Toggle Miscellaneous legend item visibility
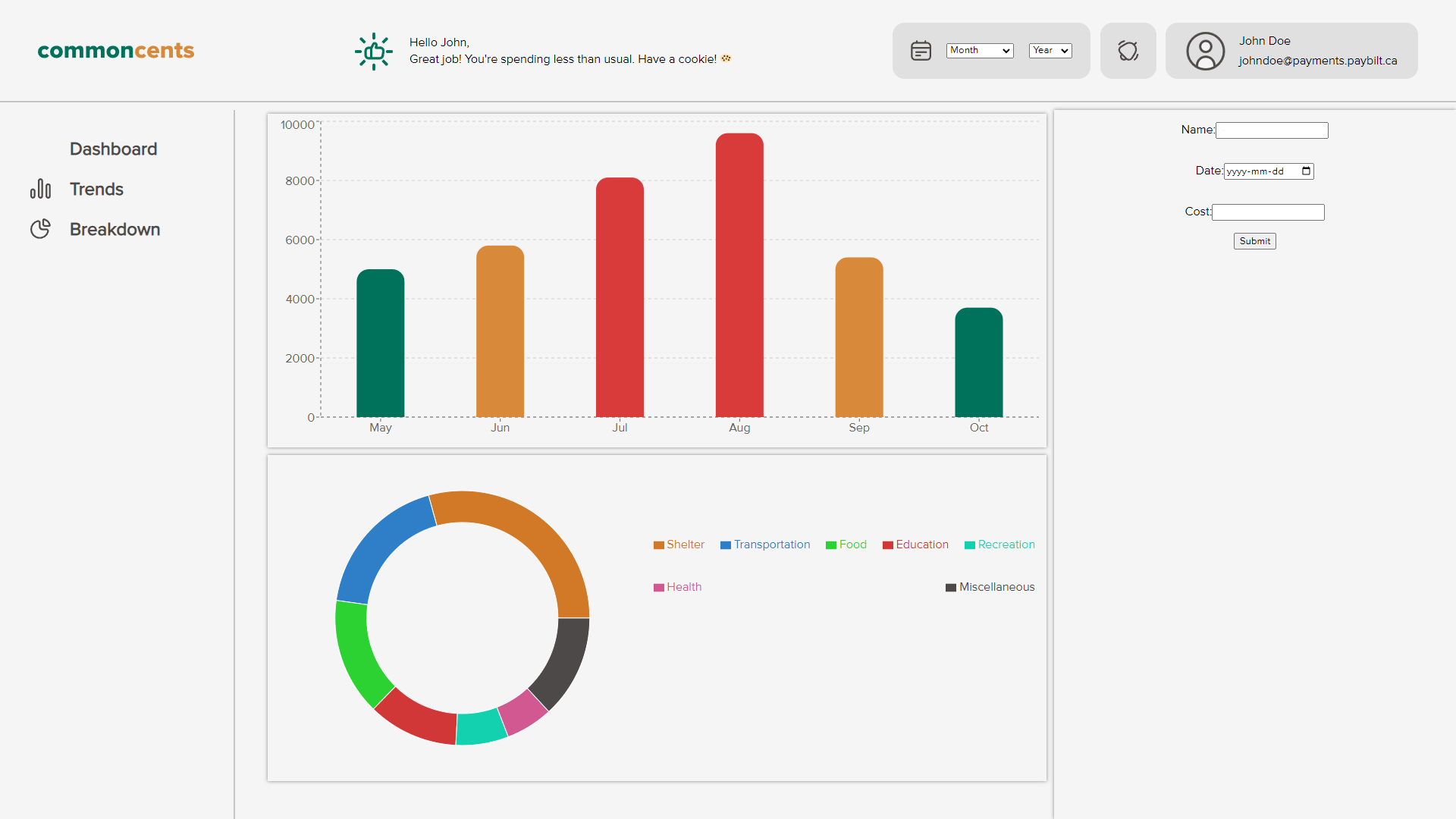 (990, 587)
